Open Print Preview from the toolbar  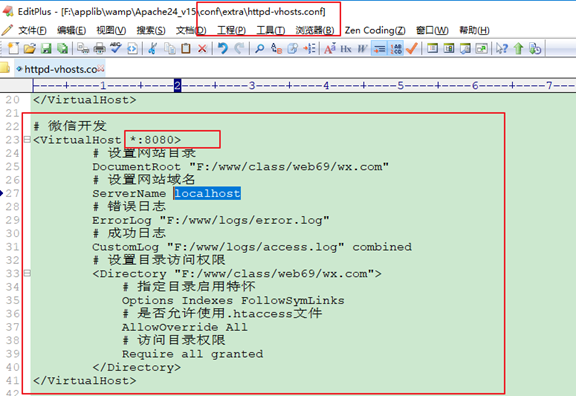click(x=83, y=48)
